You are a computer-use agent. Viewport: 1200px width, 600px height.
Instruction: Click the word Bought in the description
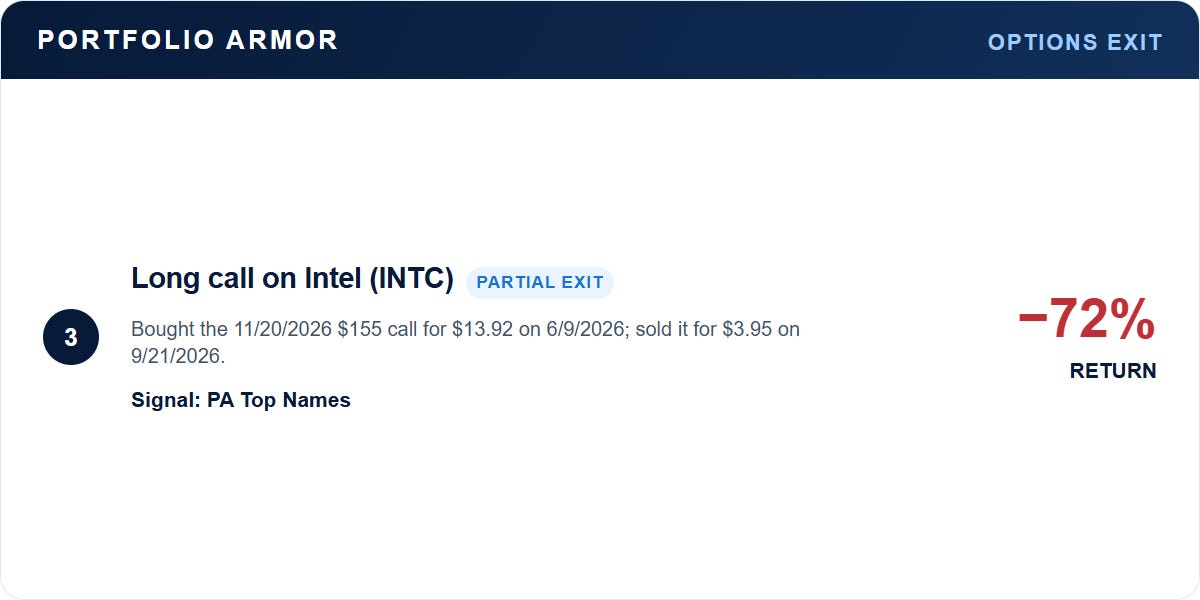[x=165, y=329]
